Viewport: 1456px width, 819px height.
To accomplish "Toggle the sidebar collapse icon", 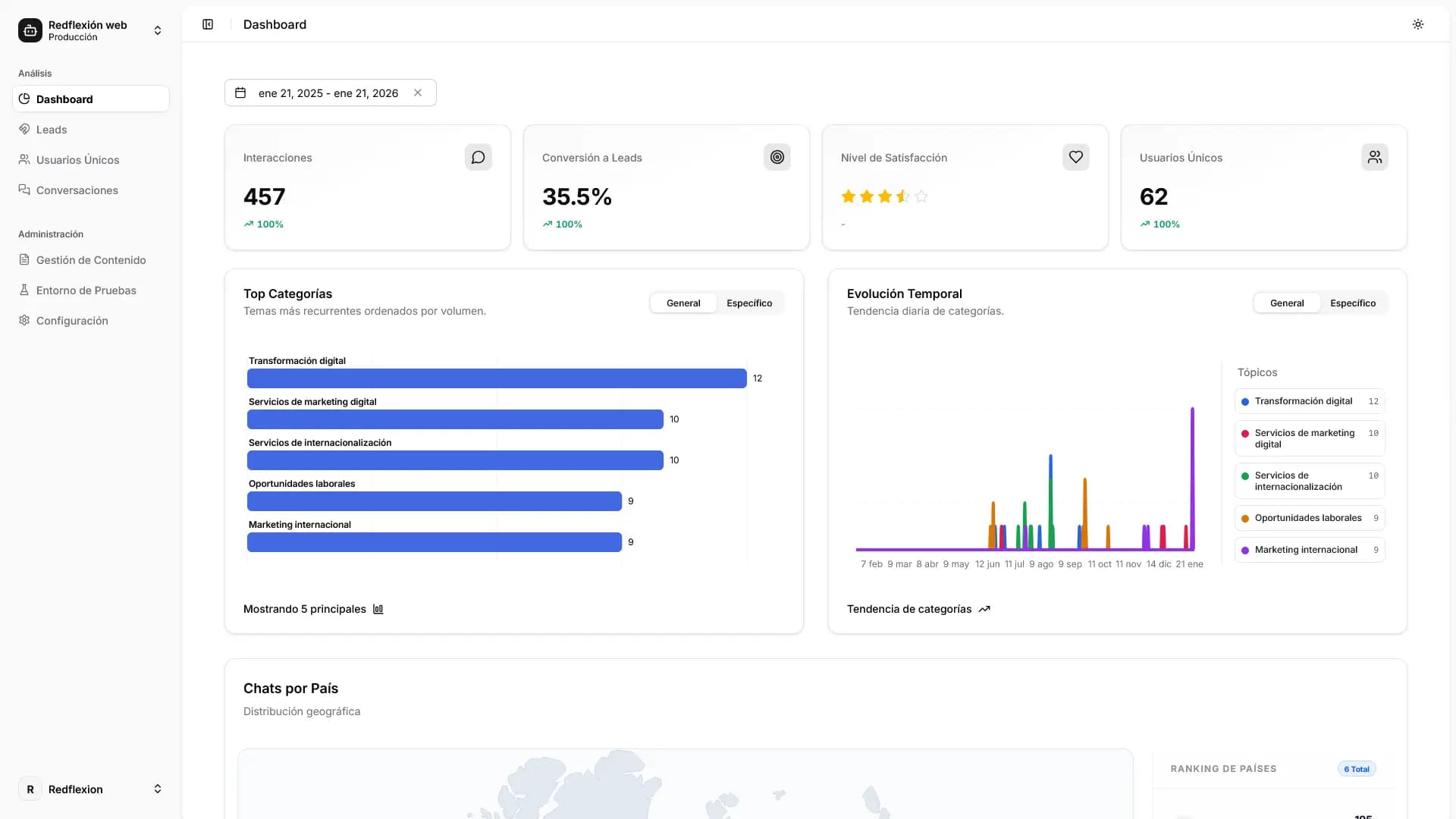I will (207, 24).
